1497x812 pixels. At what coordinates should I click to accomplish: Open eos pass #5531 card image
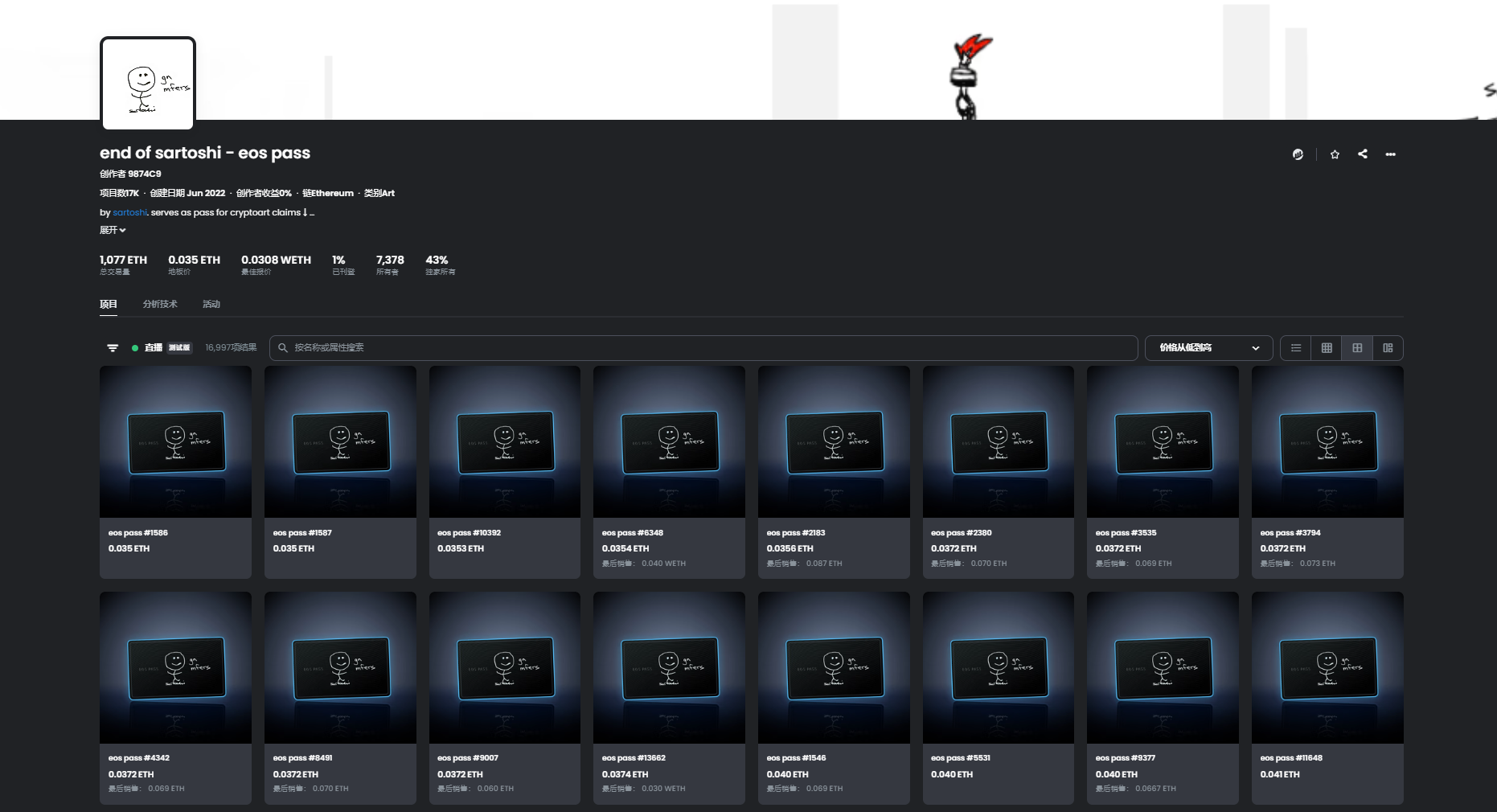tap(999, 667)
